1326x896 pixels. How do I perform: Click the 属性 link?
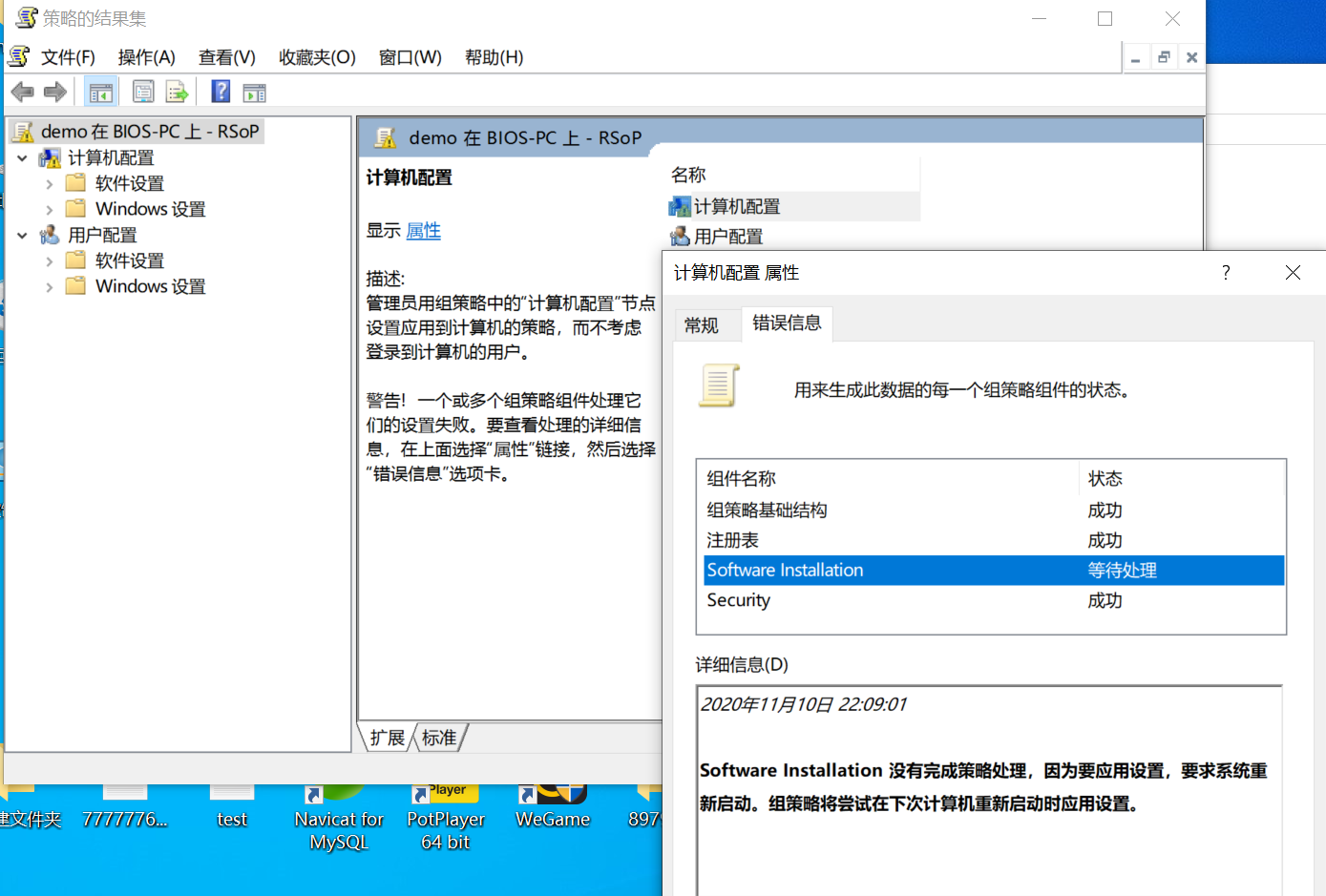[423, 231]
